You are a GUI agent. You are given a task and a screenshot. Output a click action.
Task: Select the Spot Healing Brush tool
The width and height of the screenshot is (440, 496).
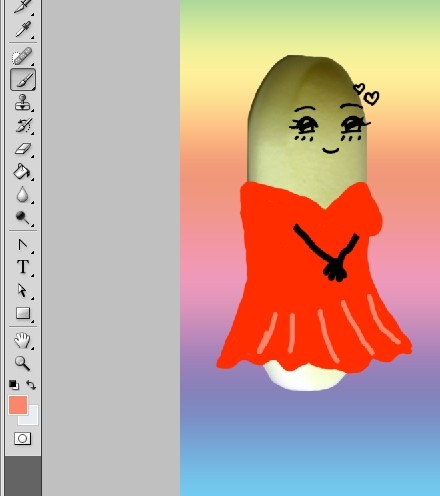pos(22,56)
